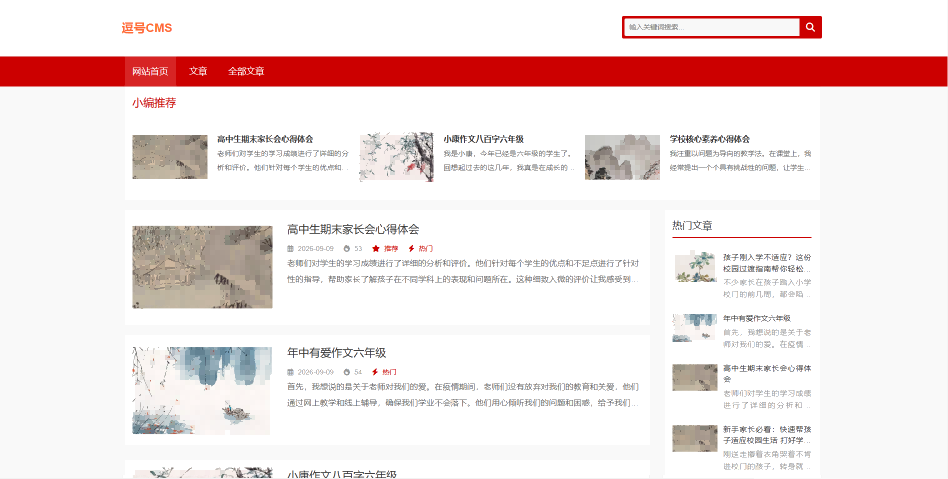948x479 pixels.
Task: Click sidebar thumbnail for 高中生期末家长会心得体会
Action: click(695, 377)
